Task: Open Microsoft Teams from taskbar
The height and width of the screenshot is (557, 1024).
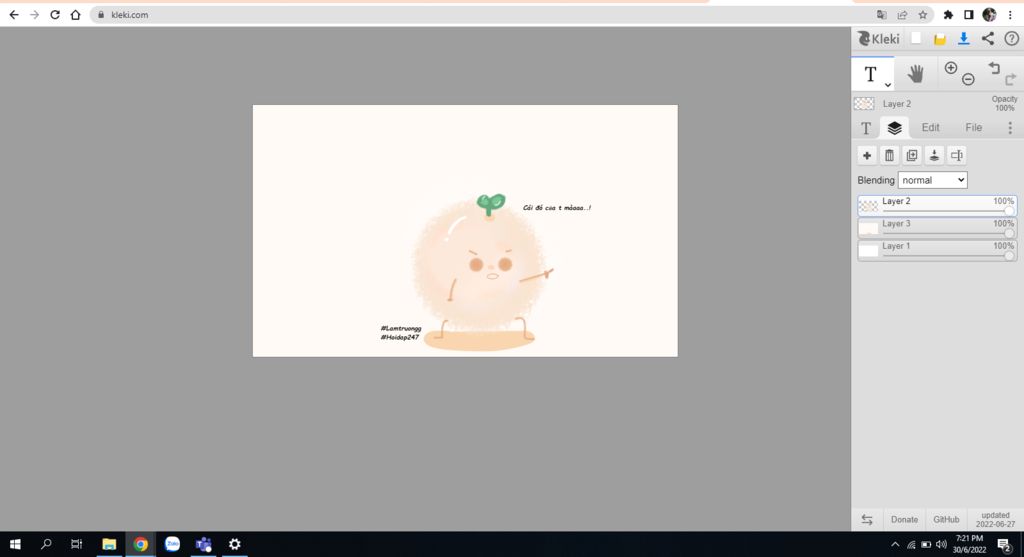Action: [204, 544]
